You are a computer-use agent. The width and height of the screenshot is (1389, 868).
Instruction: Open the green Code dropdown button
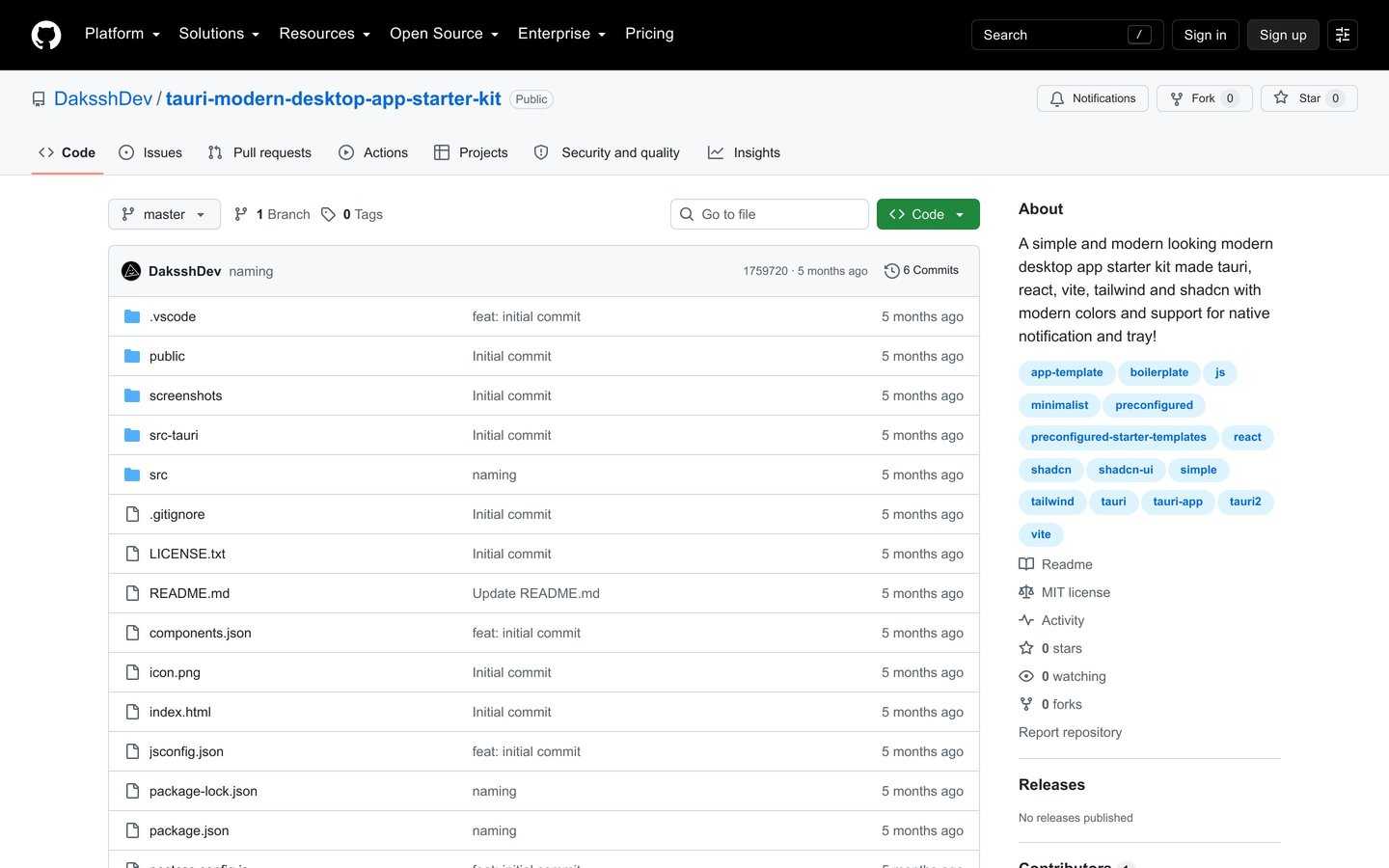pyautogui.click(x=928, y=214)
